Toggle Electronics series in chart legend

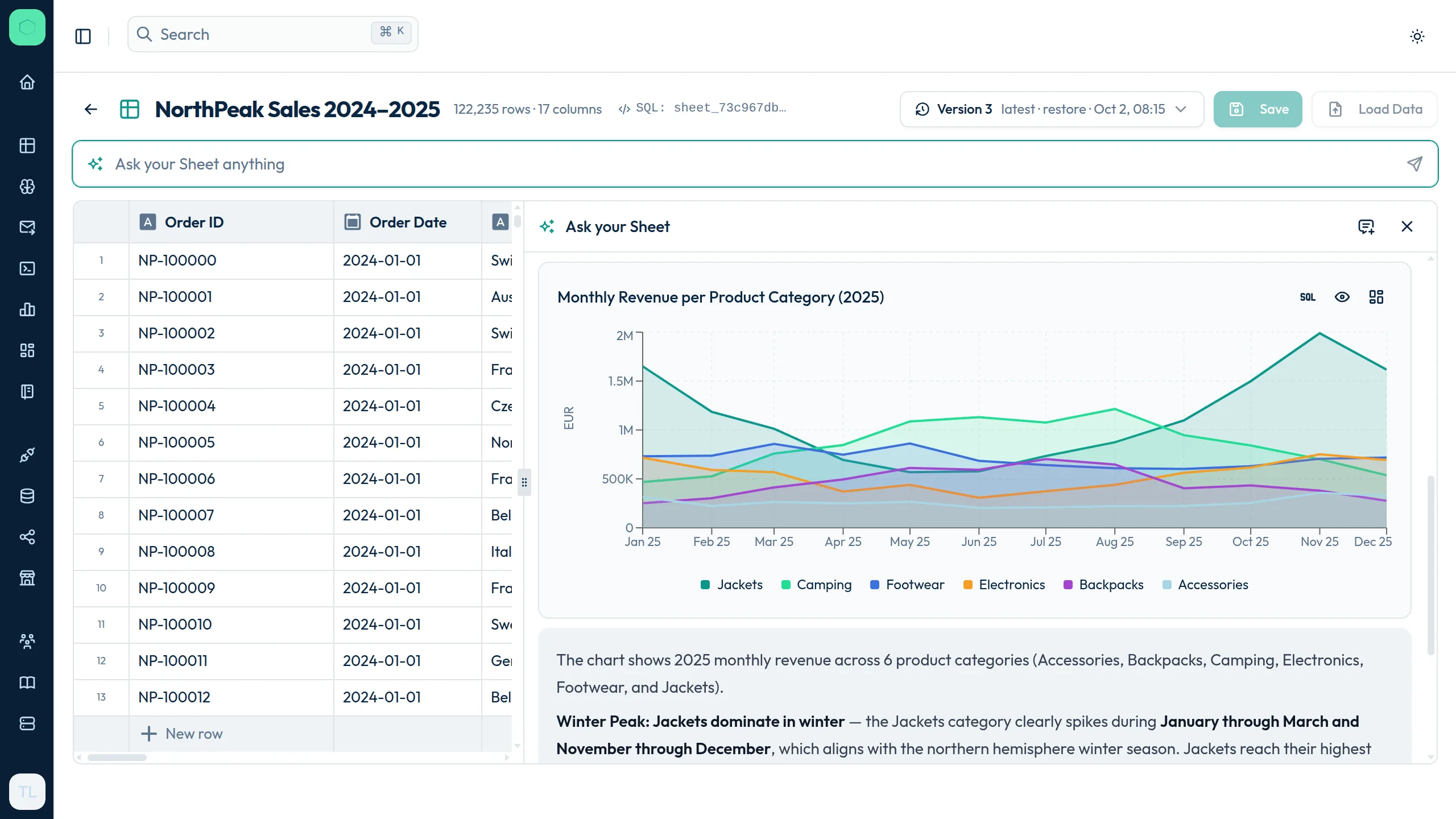pos(1004,585)
